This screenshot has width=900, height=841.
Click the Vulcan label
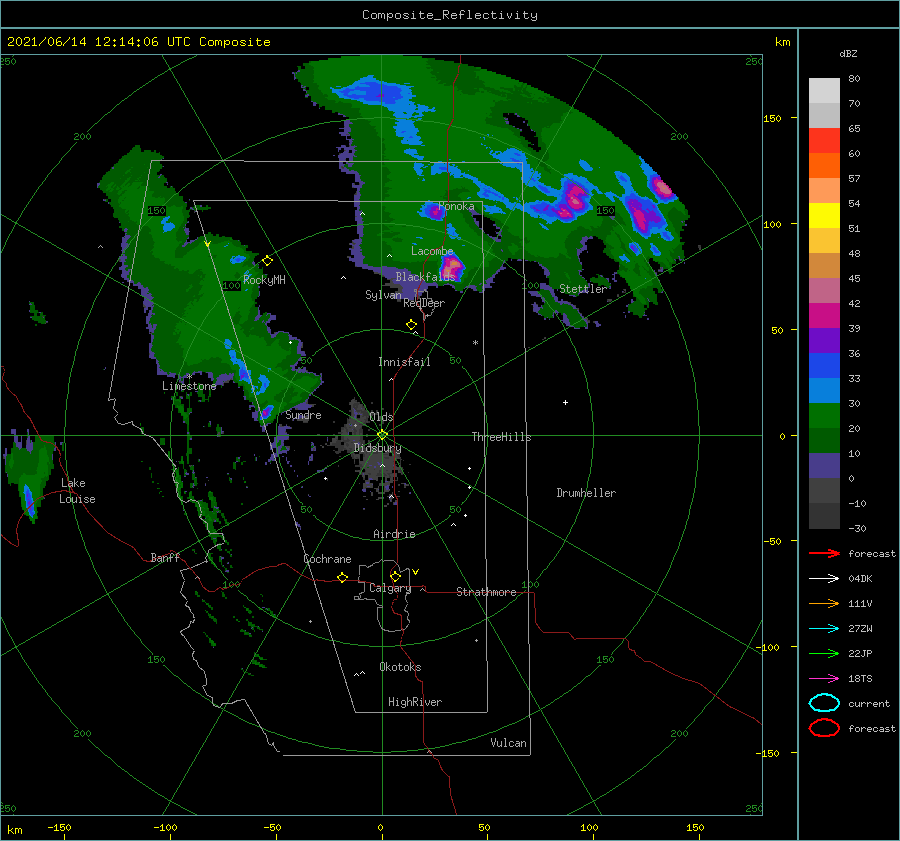click(508, 743)
